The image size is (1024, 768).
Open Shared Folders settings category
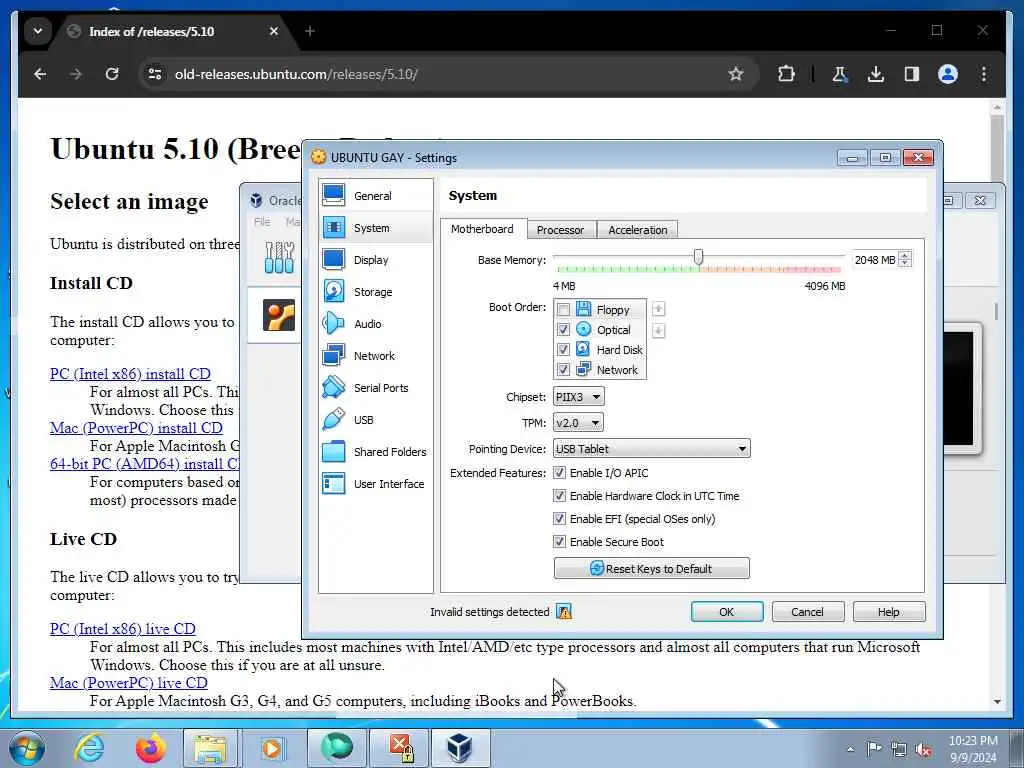click(x=376, y=451)
